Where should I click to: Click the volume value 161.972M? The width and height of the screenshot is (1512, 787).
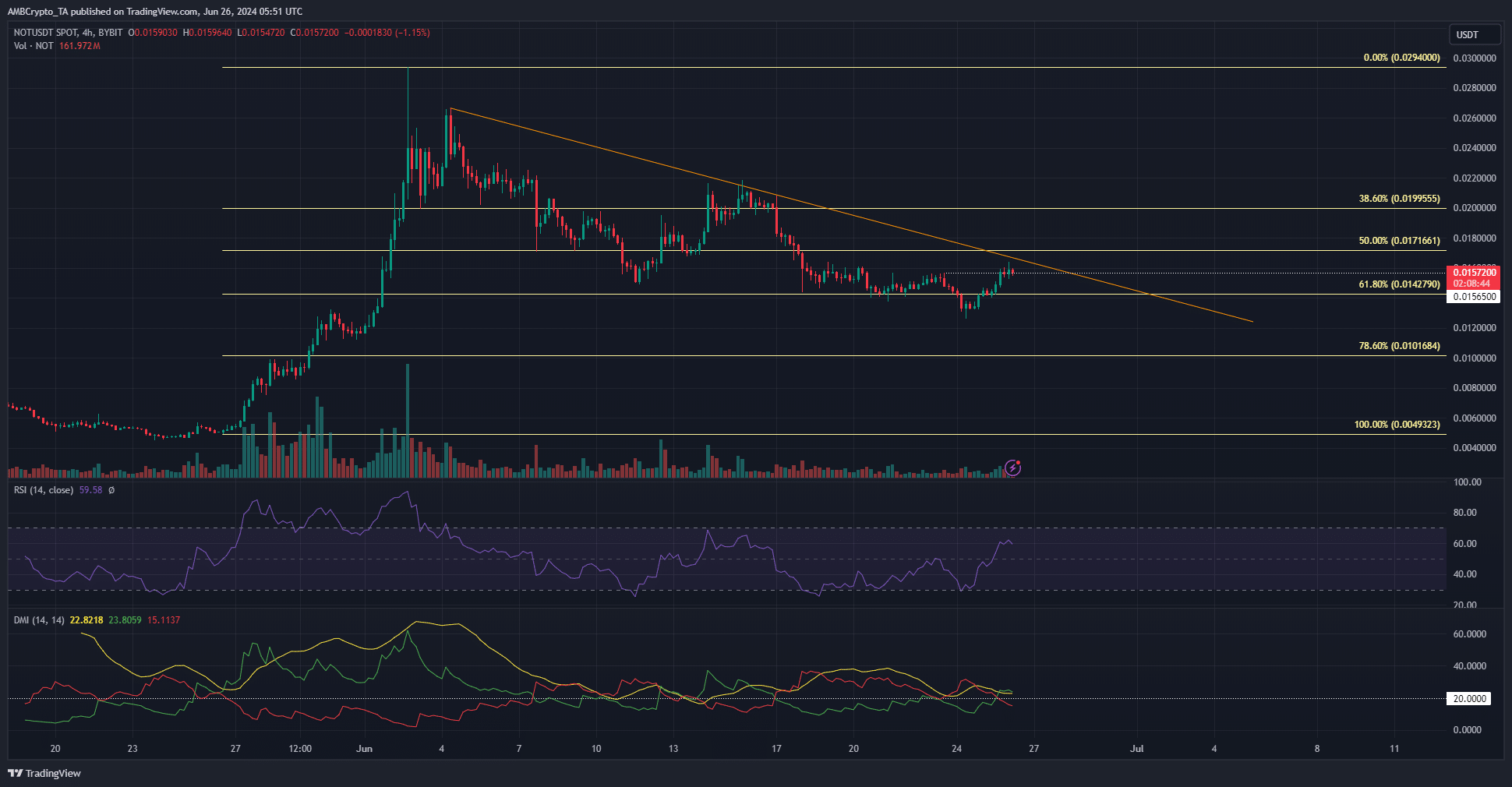tap(79, 46)
